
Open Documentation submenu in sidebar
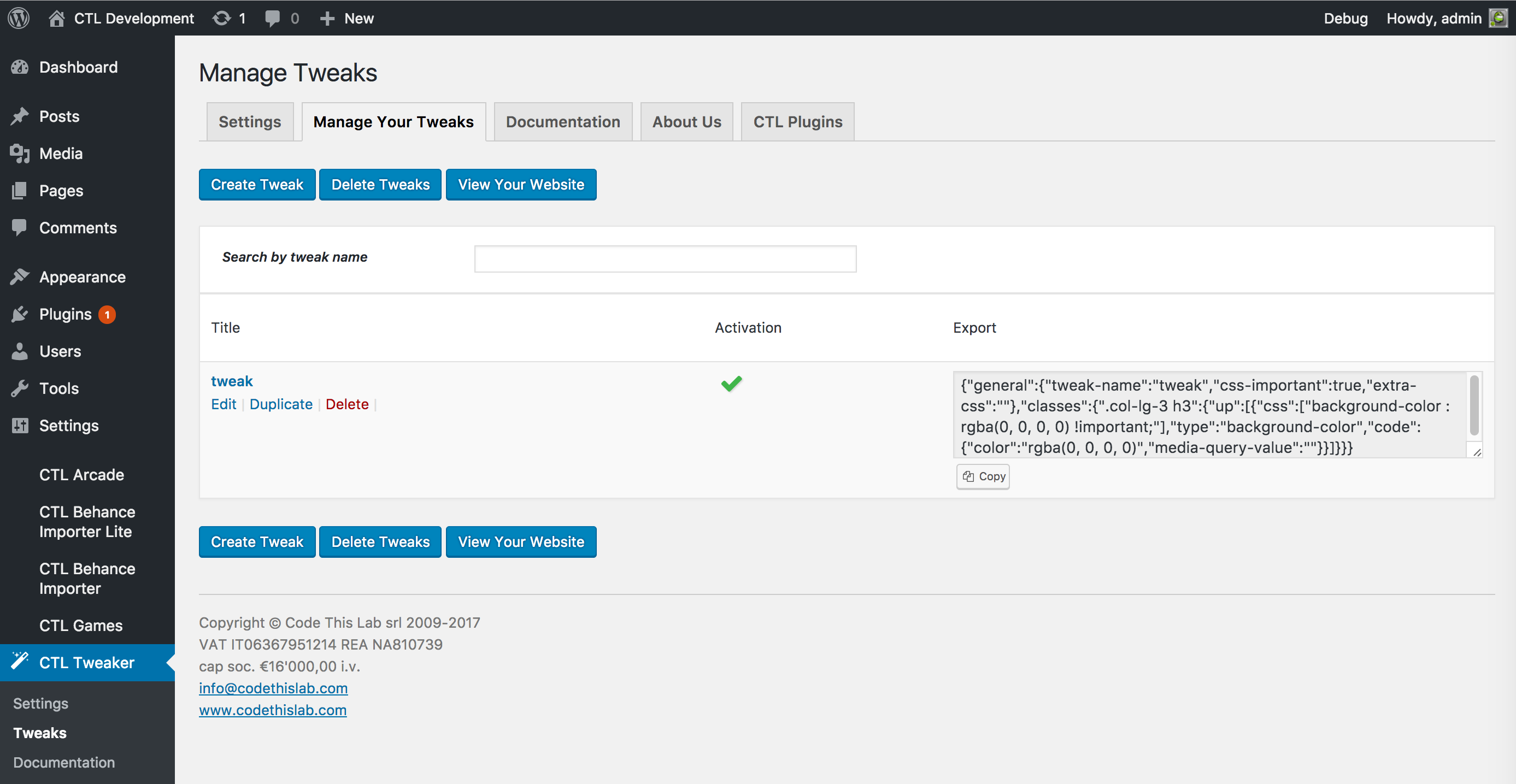(x=63, y=762)
